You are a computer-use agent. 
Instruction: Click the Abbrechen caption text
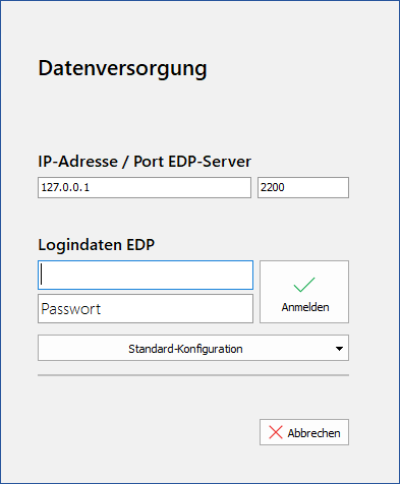pyautogui.click(x=314, y=433)
